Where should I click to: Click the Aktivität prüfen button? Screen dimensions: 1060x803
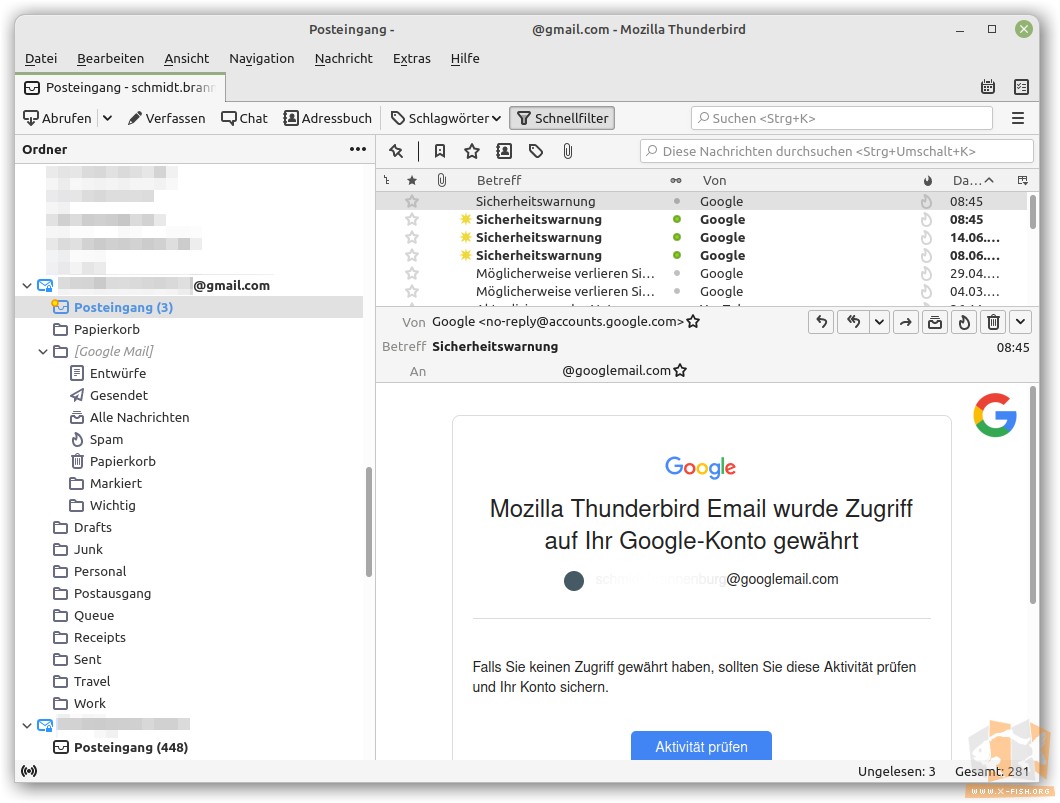tap(701, 746)
